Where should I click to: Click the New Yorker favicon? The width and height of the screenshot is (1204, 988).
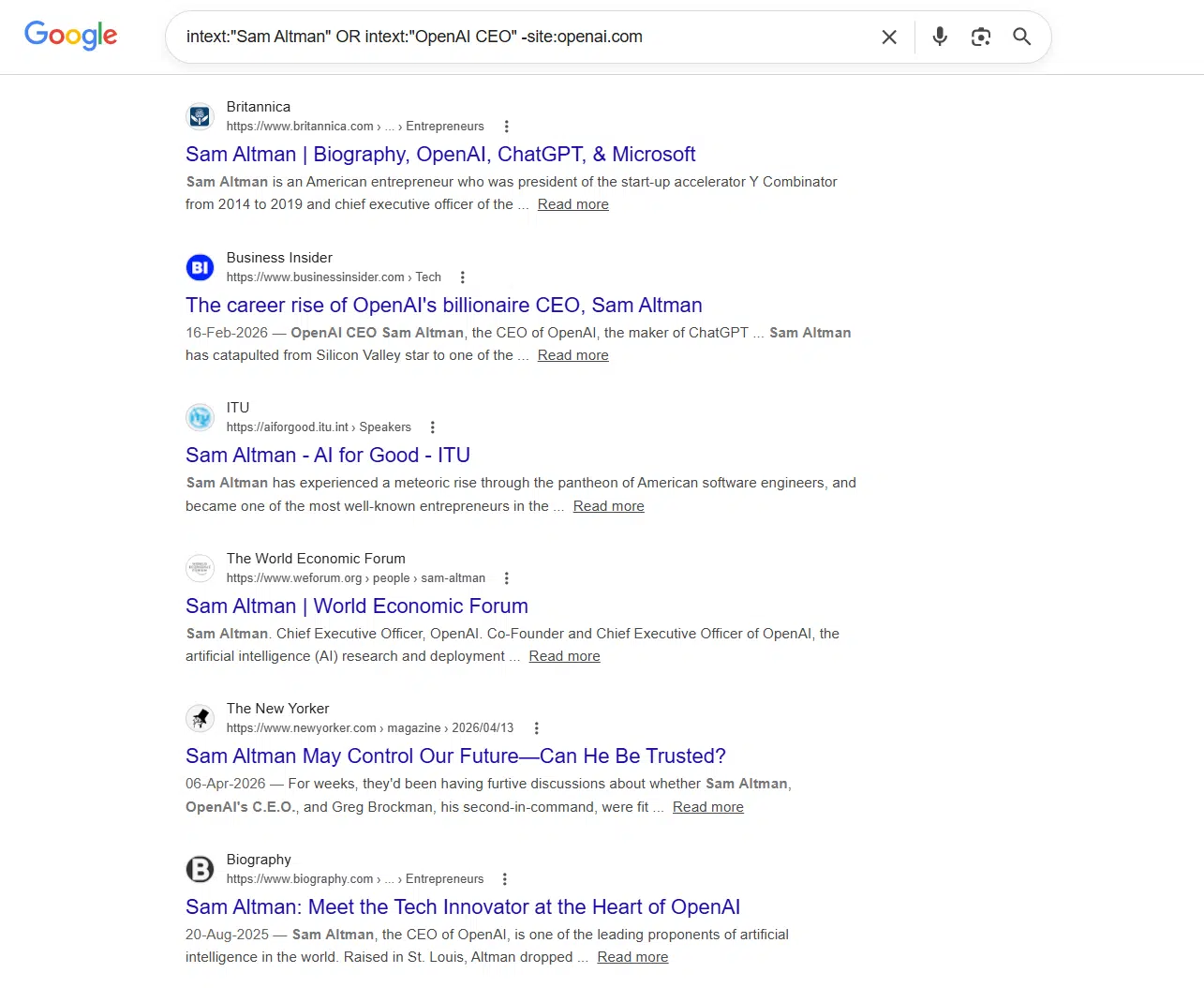click(200, 718)
